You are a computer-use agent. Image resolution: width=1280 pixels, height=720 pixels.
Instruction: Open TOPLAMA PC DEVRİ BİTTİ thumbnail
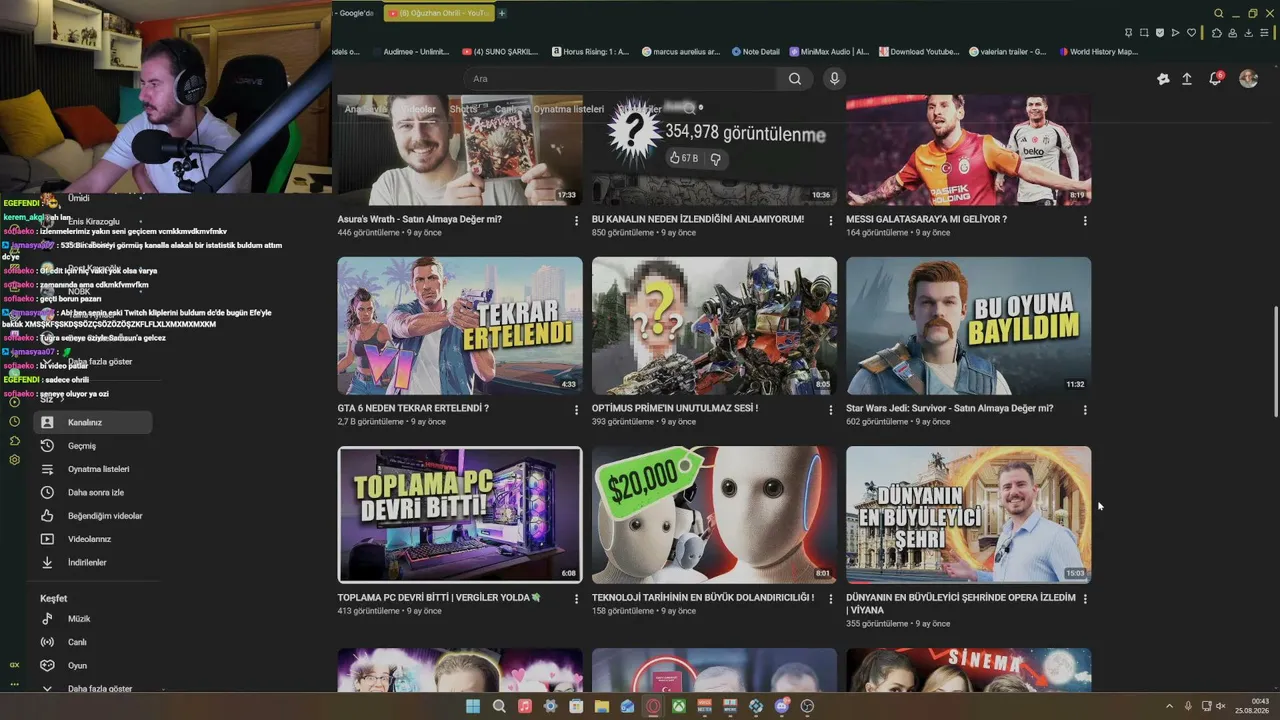point(460,515)
